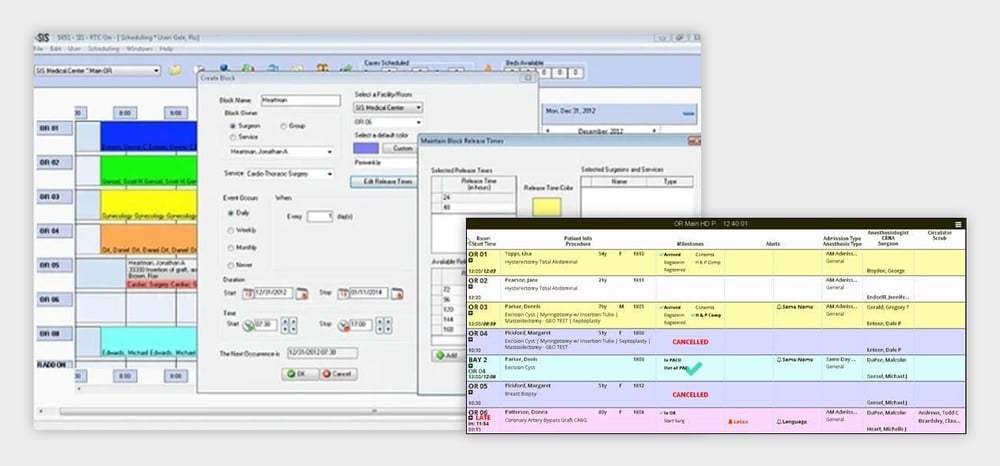This screenshot has width=1000, height=466.
Task: Click the red clock icon beside Time Stop
Action: point(344,325)
